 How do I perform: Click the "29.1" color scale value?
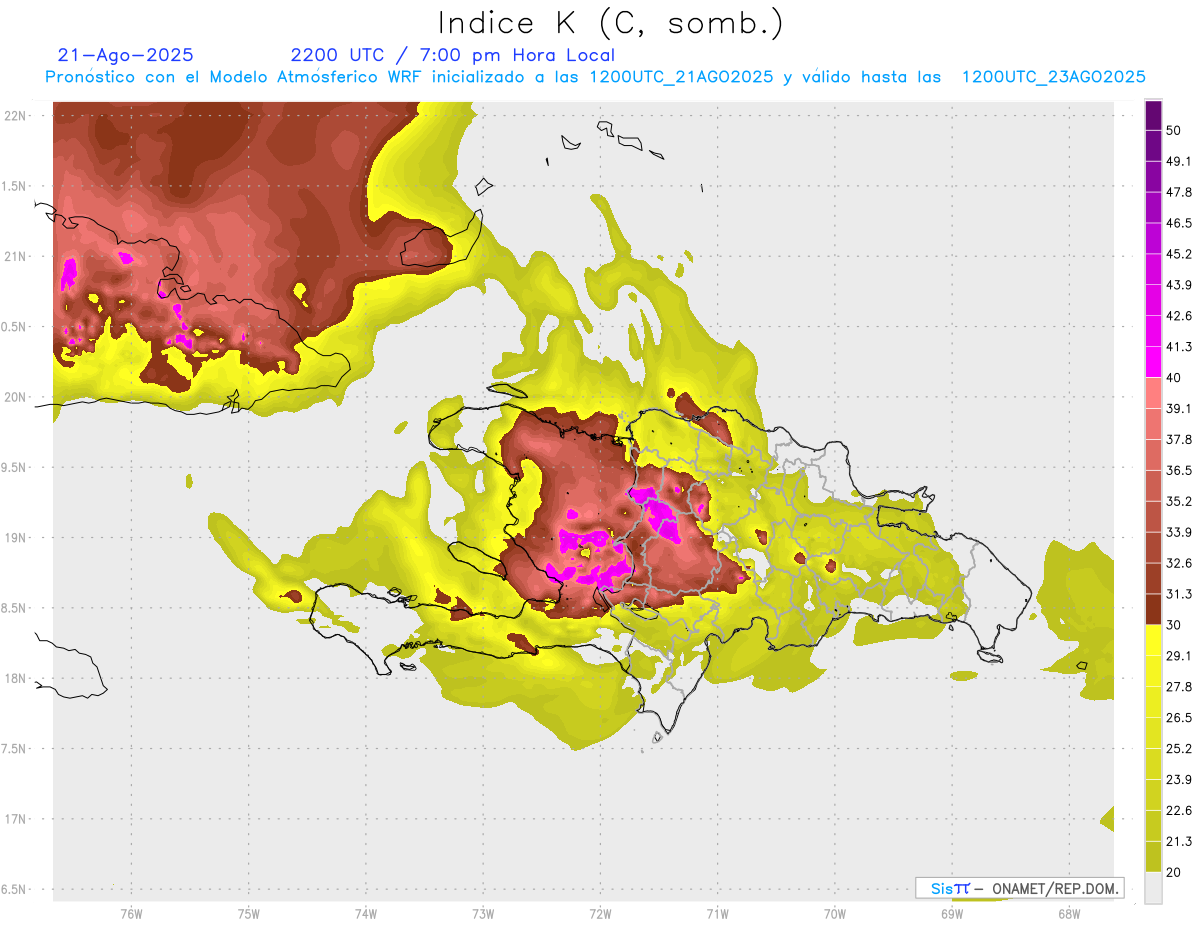click(1180, 656)
